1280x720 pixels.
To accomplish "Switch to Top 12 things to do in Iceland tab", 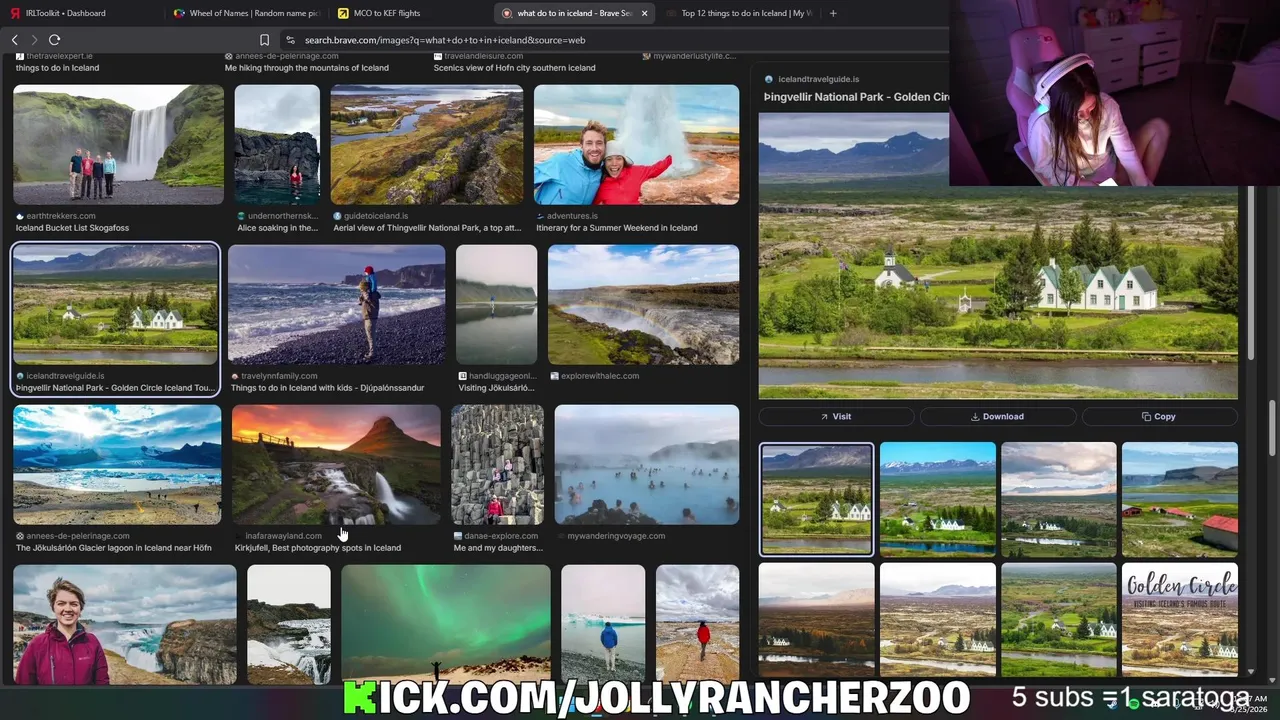I will pos(738,13).
